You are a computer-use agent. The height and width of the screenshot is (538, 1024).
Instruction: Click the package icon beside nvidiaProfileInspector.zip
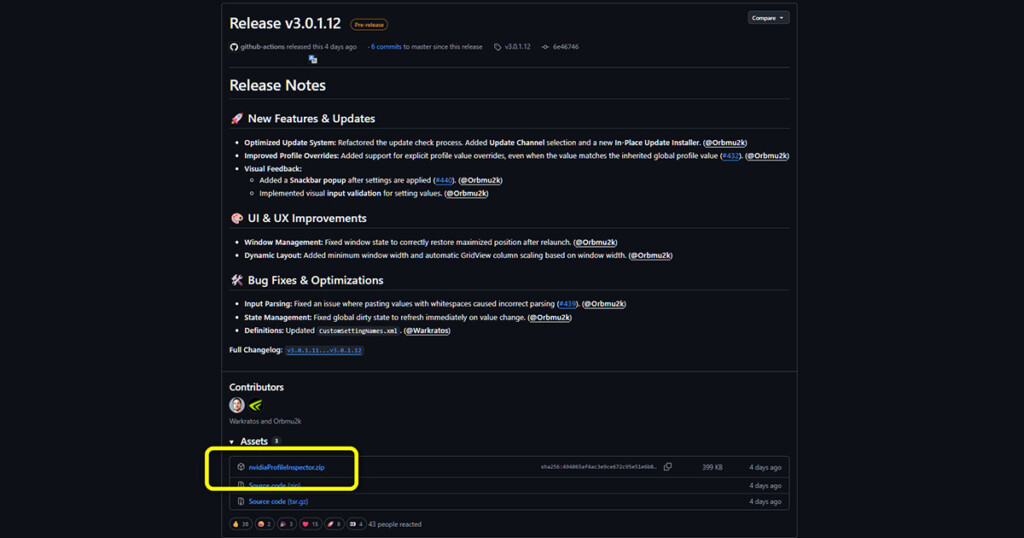tap(241, 467)
